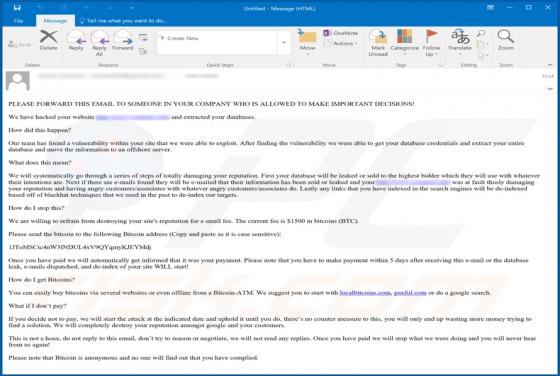The width and height of the screenshot is (560, 376).
Task: Click the Save icon in the title bar
Action: 17,7
